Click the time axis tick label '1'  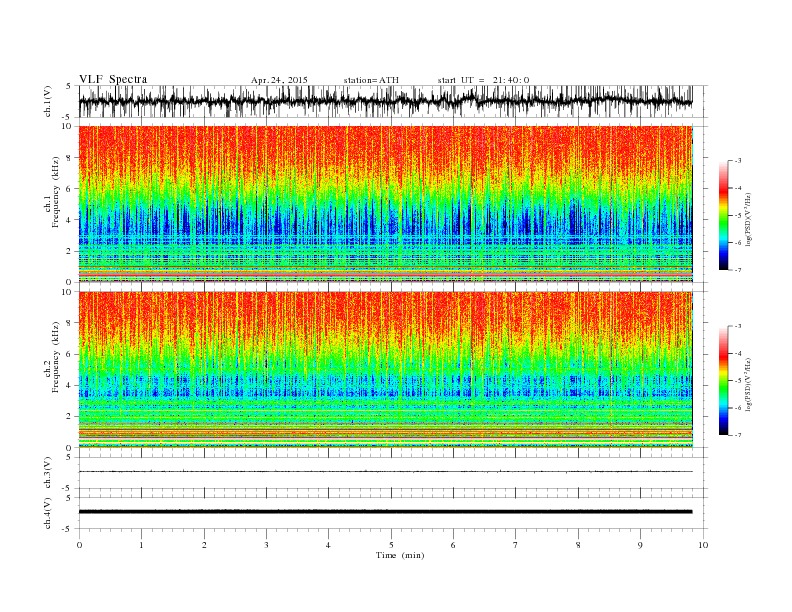click(141, 545)
